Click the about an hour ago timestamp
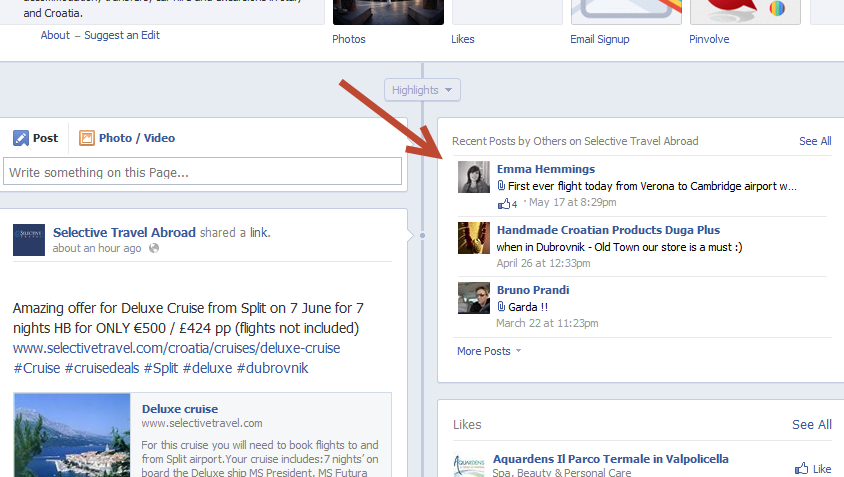844x477 pixels. point(97,248)
